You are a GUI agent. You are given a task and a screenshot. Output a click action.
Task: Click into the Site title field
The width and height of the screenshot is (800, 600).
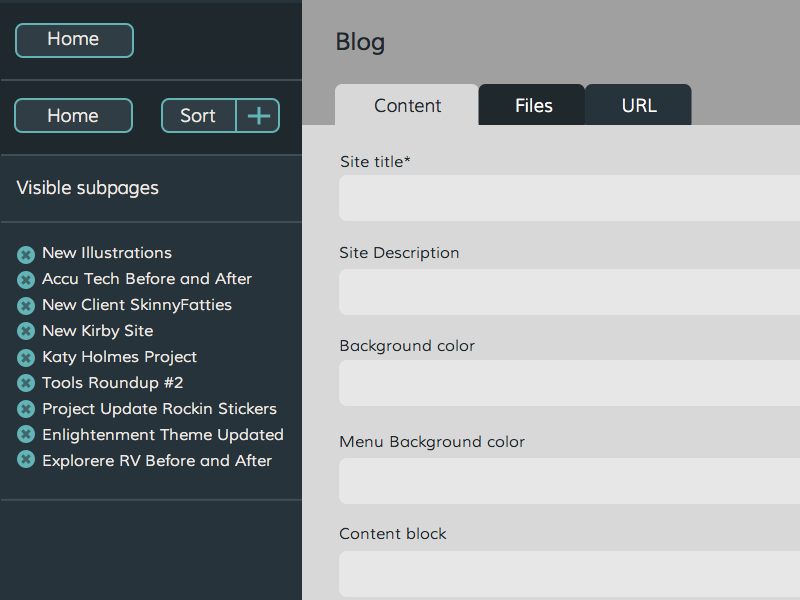[569, 198]
